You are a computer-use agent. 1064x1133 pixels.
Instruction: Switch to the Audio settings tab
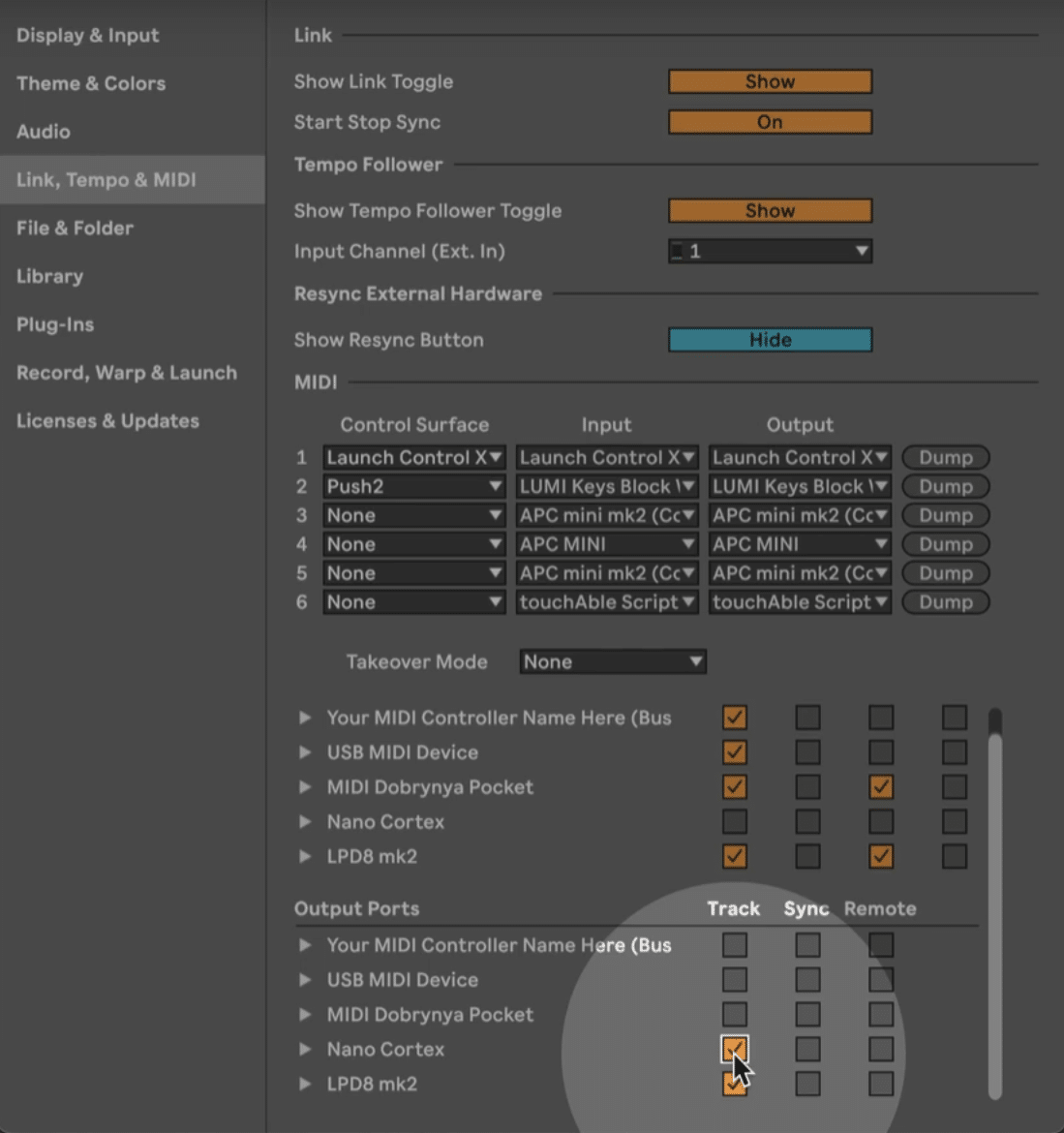(44, 132)
